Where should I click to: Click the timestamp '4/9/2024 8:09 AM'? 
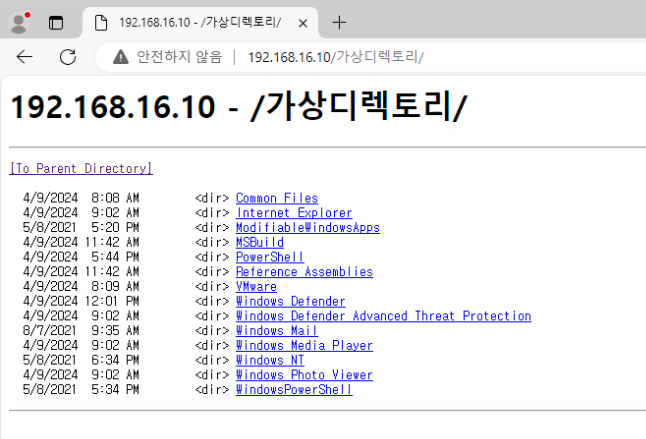coord(81,286)
